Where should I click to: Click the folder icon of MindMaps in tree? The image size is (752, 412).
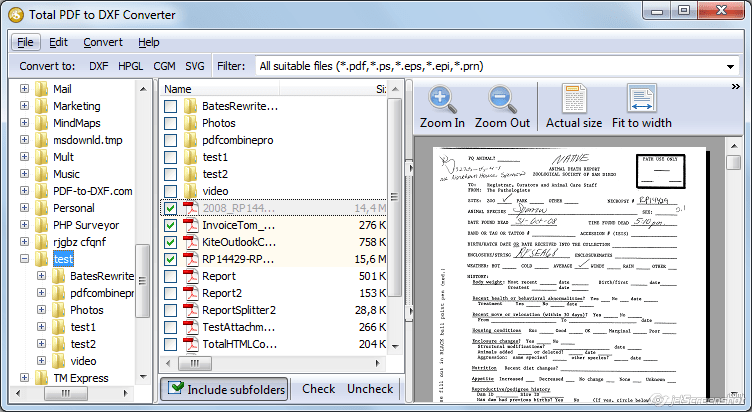point(42,123)
